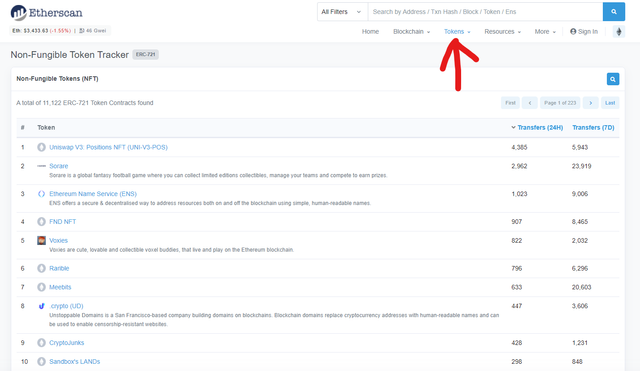Click the Non-Fungible Token Tracker heading
Screen dimensions: 640x371
coord(69,55)
